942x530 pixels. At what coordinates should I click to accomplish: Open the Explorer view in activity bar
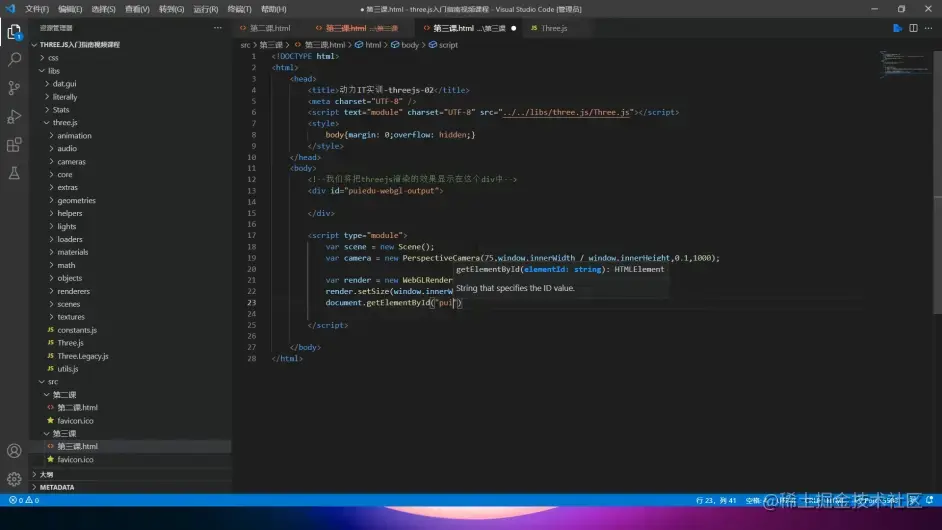(14, 32)
